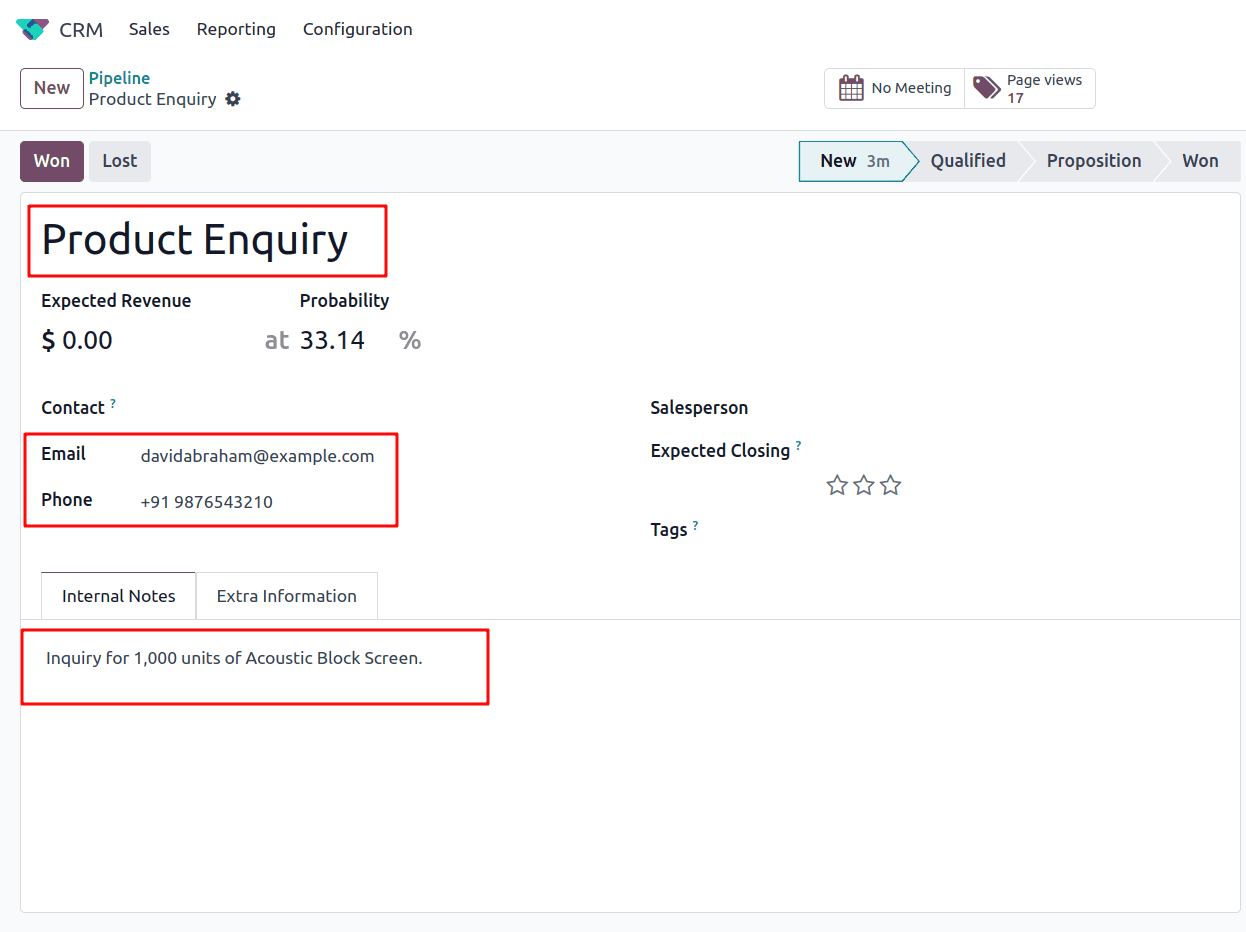Open the calendar icon on No Meeting button

[x=851, y=88]
